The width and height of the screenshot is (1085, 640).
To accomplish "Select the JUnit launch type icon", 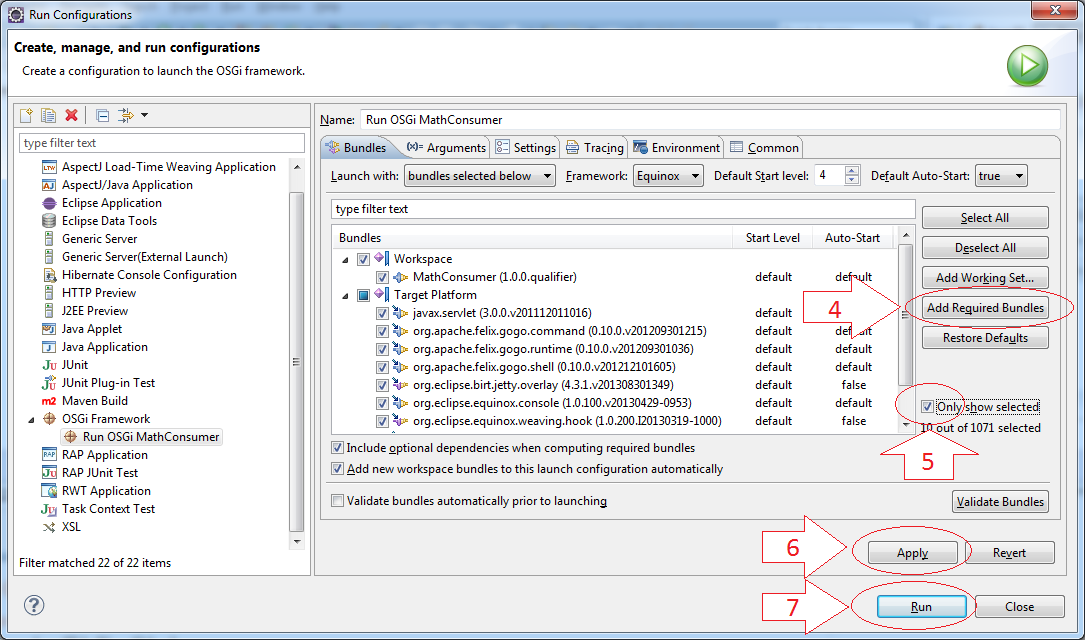I will (x=49, y=365).
